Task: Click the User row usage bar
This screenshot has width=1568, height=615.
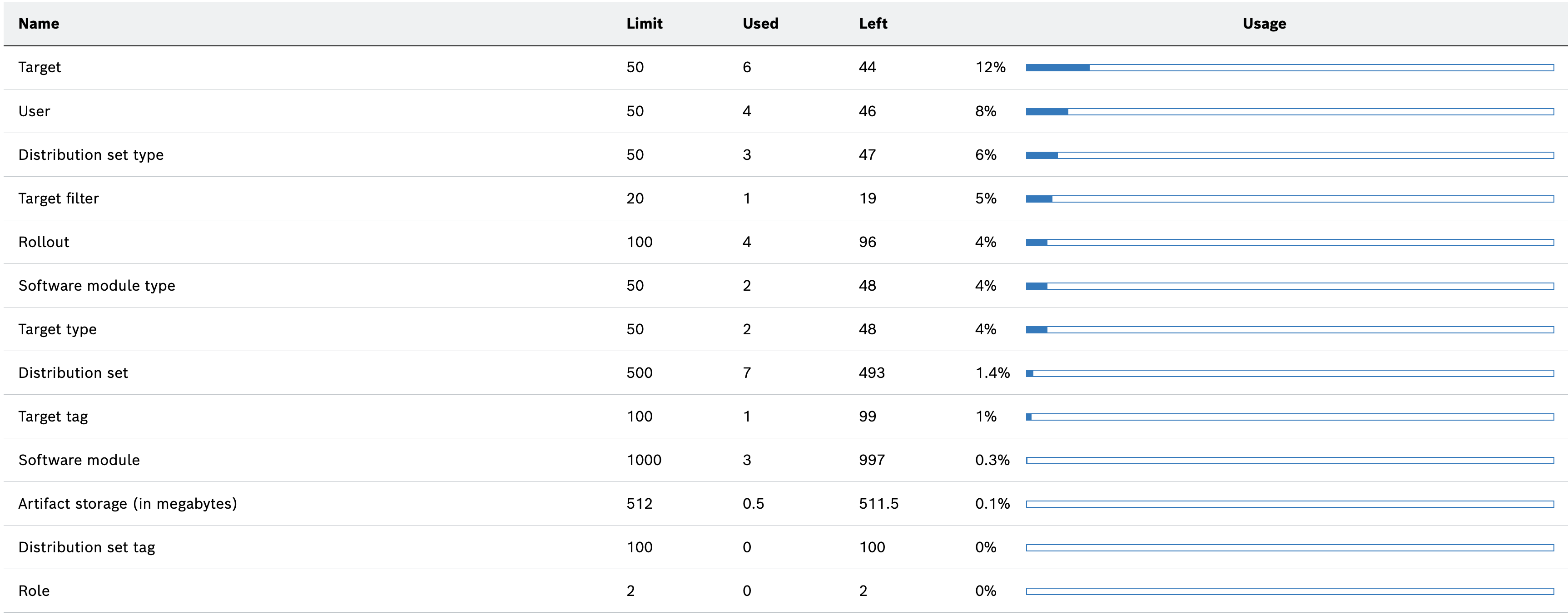Action: tap(1289, 111)
